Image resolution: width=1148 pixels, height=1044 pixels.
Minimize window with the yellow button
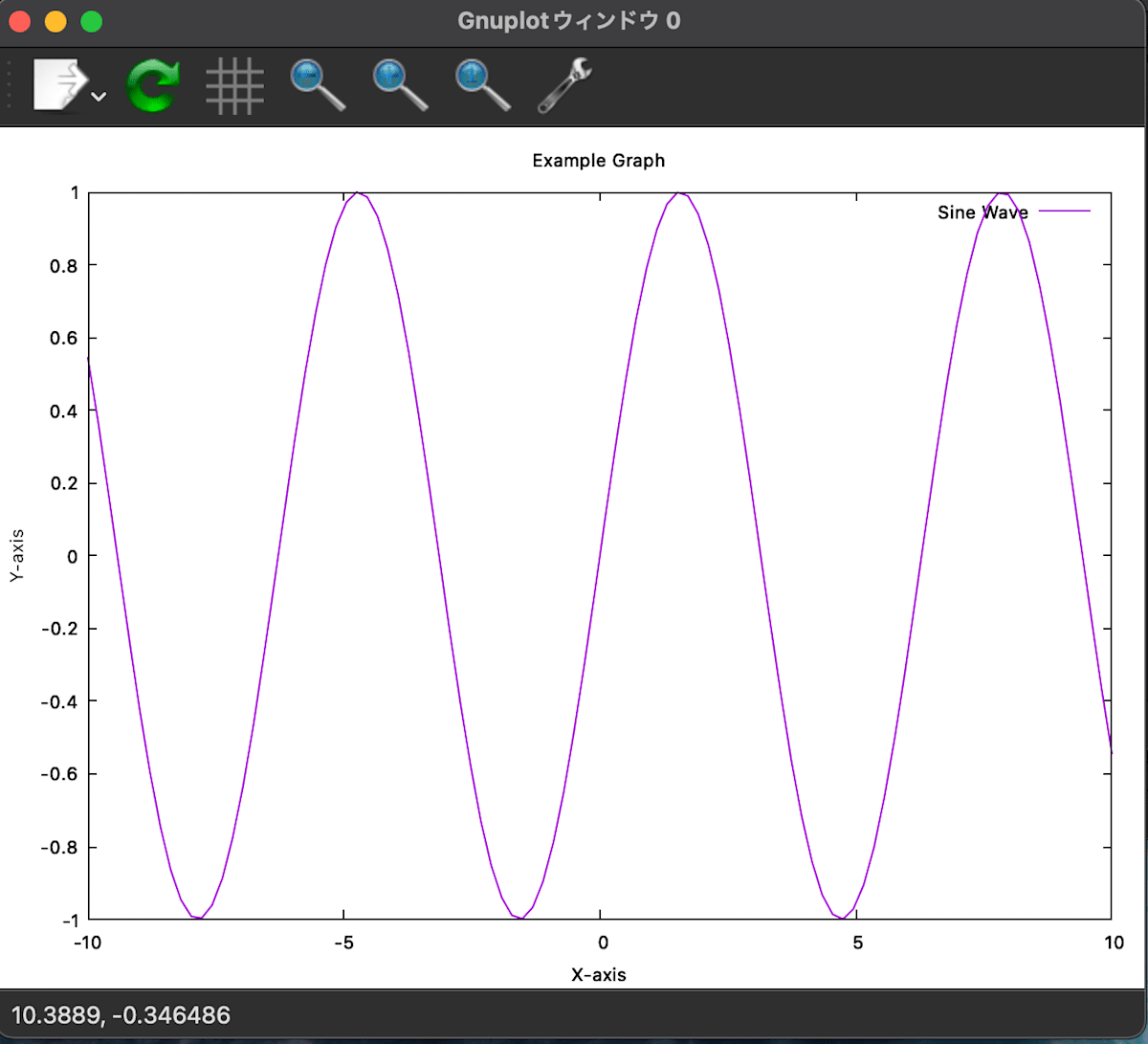coord(55,22)
